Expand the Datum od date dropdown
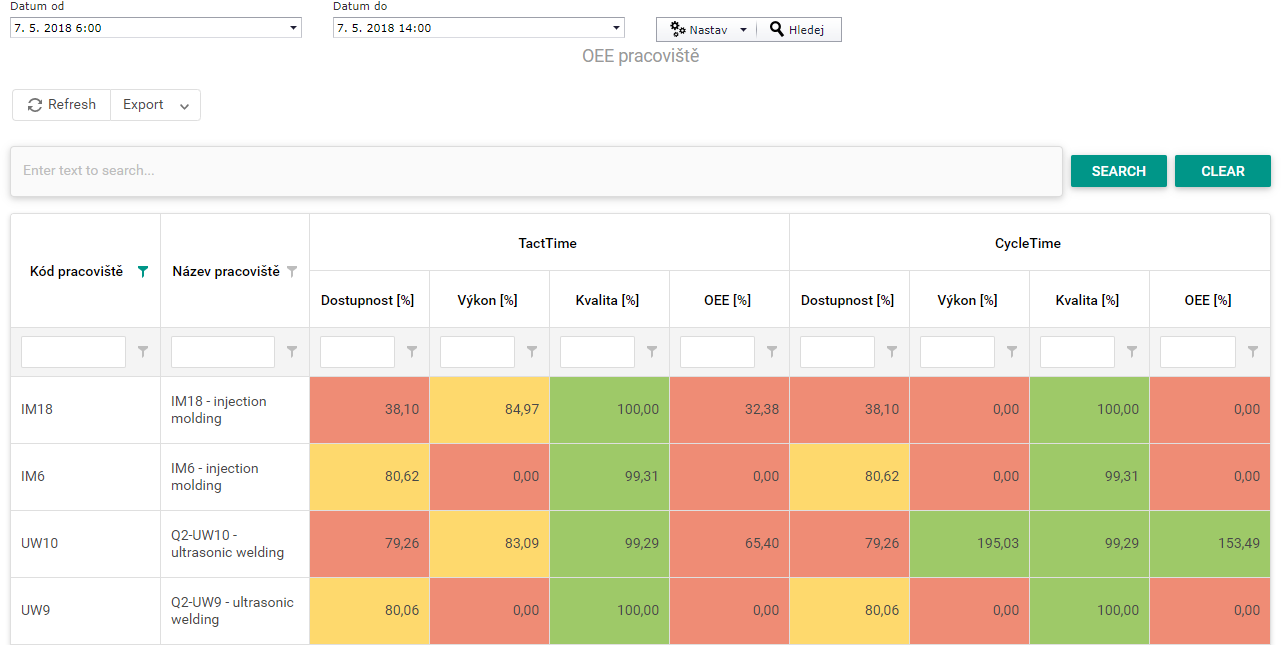Viewport: 1281px width, 645px height. [293, 28]
